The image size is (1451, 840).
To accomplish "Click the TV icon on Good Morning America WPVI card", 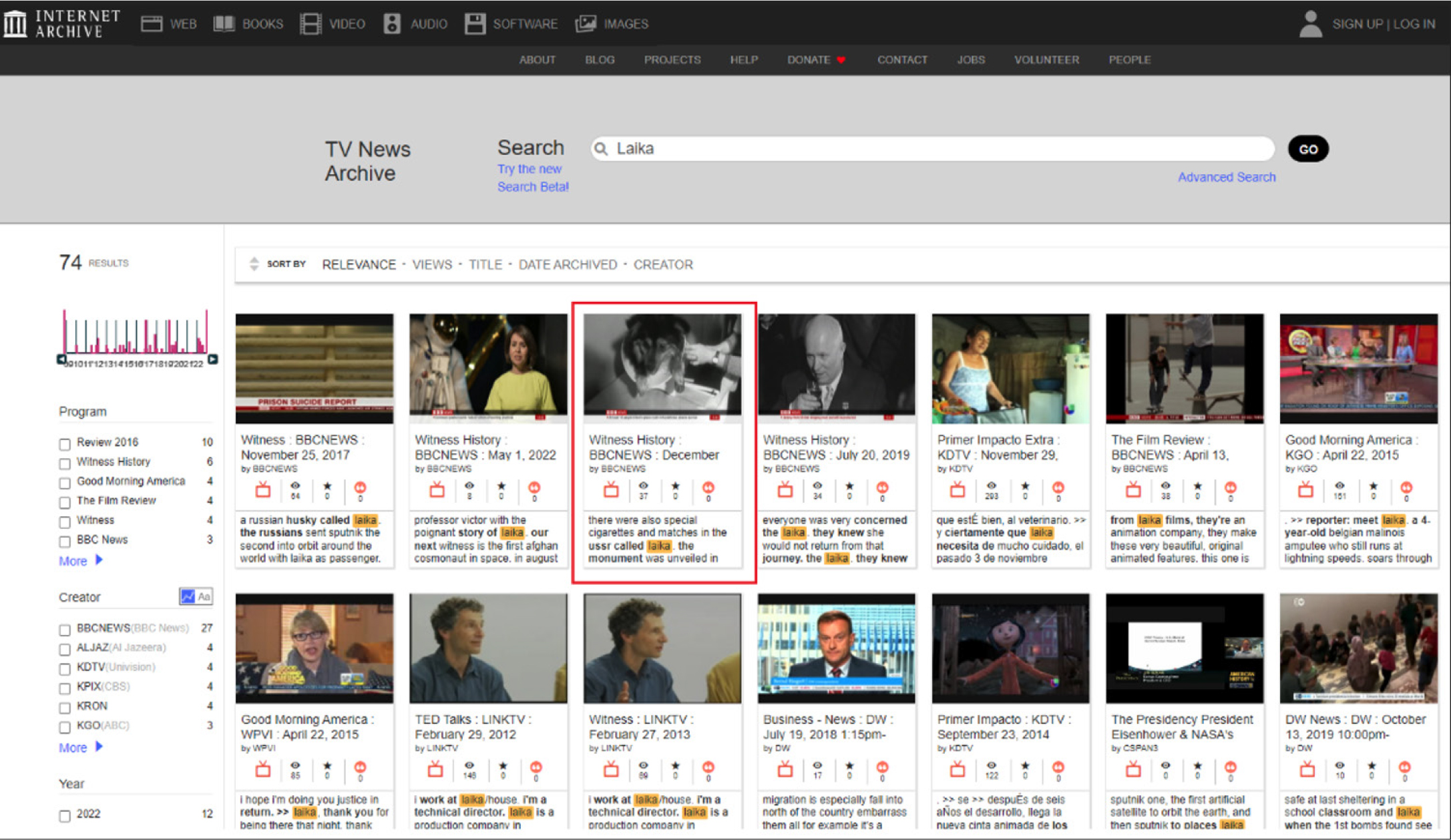I will [263, 769].
